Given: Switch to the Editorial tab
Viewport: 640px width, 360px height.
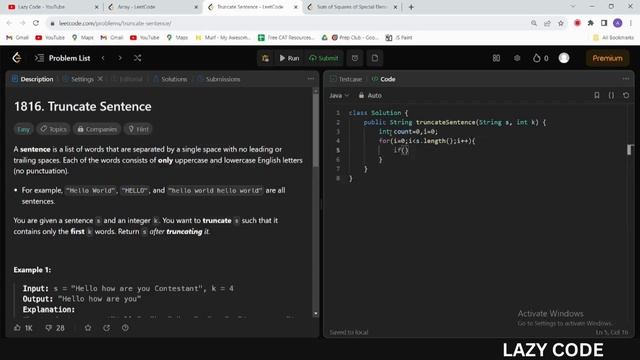Looking at the screenshot, I should pyautogui.click(x=127, y=79).
